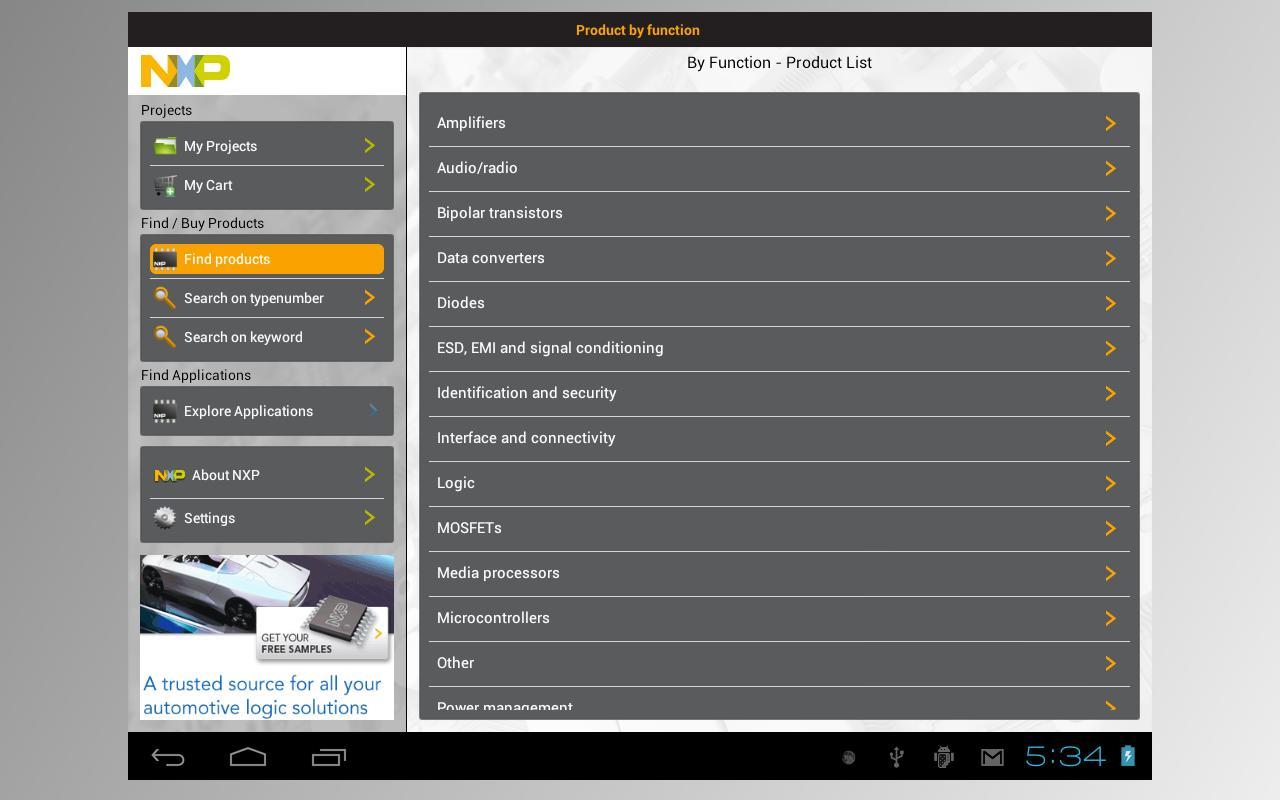
Task: Tap the Android debugging status icon
Action: (942, 757)
